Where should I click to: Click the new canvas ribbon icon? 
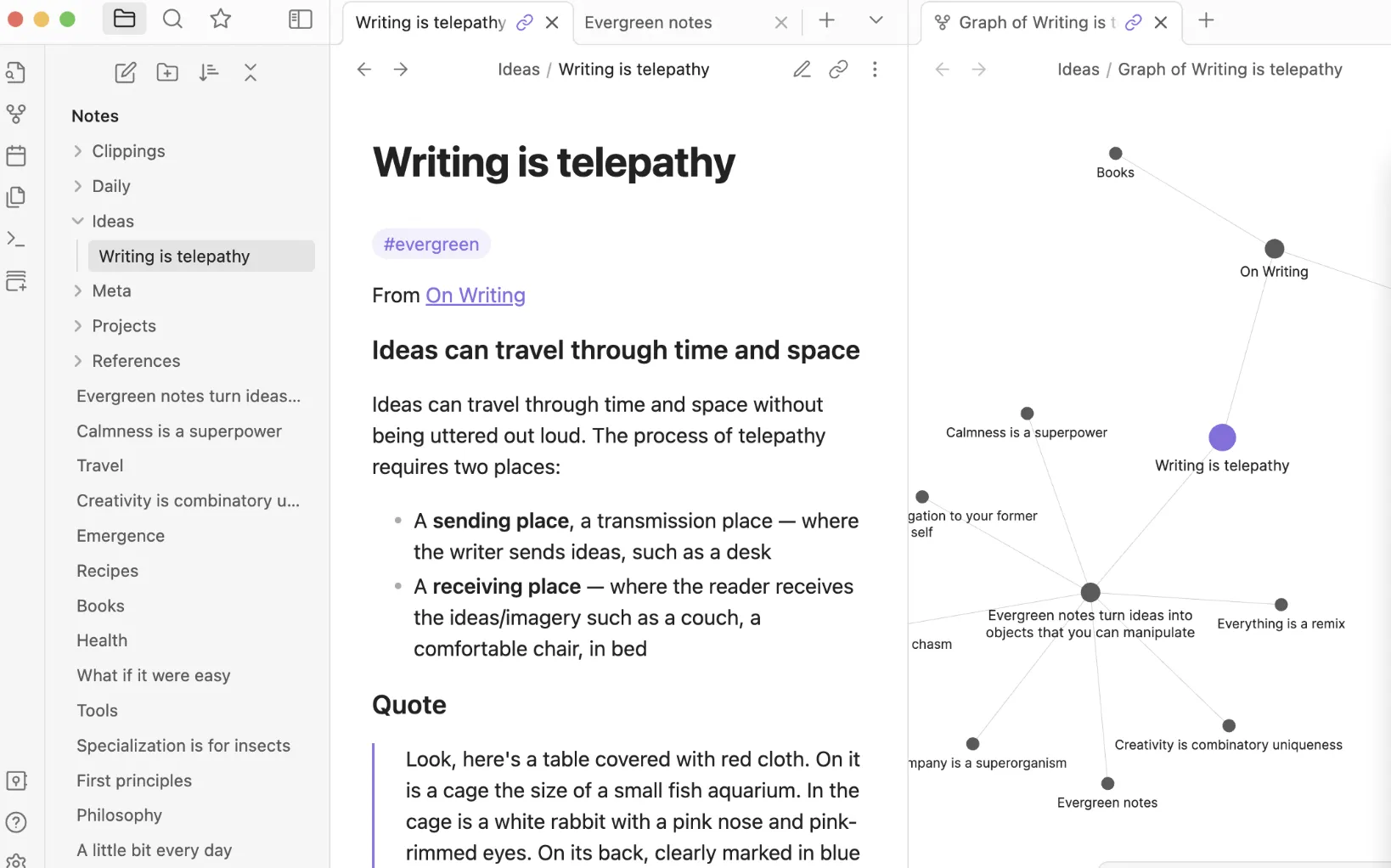[x=16, y=280]
